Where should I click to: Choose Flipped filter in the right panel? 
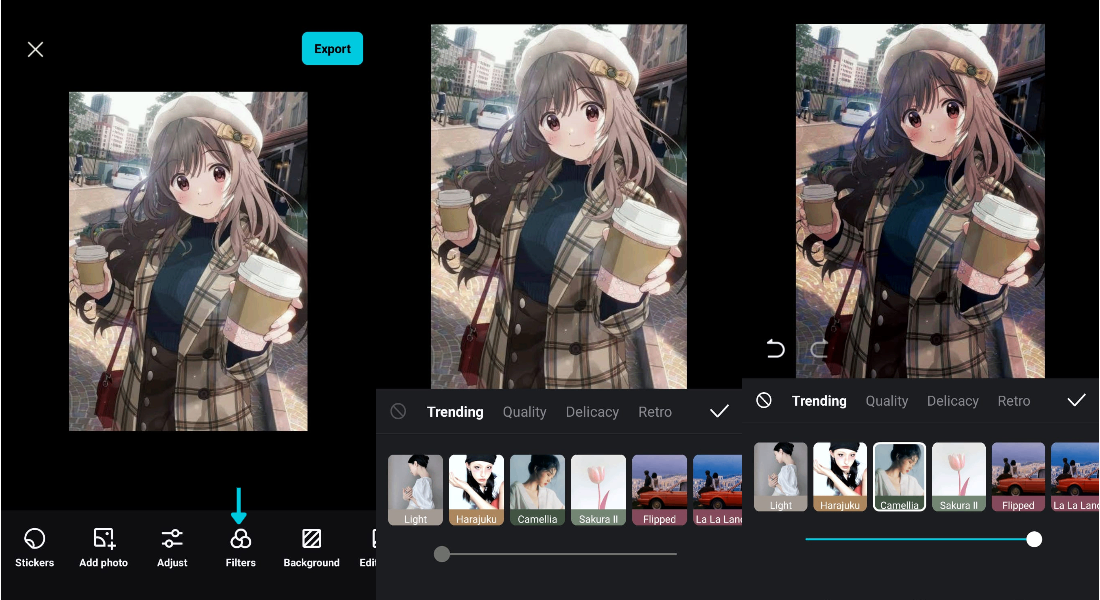pos(1019,476)
